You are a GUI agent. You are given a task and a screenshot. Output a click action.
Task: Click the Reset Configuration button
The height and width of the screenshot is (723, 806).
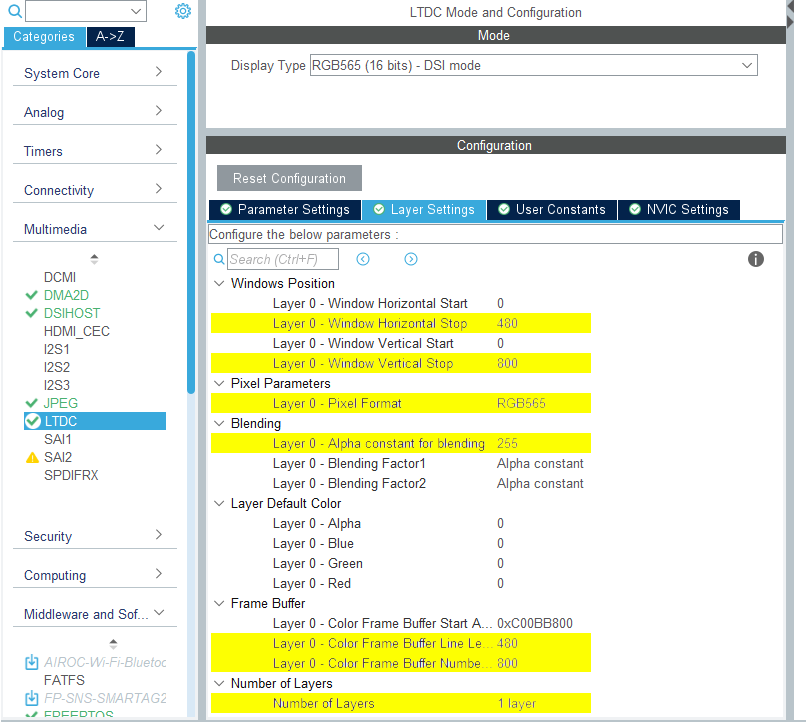[x=289, y=179]
